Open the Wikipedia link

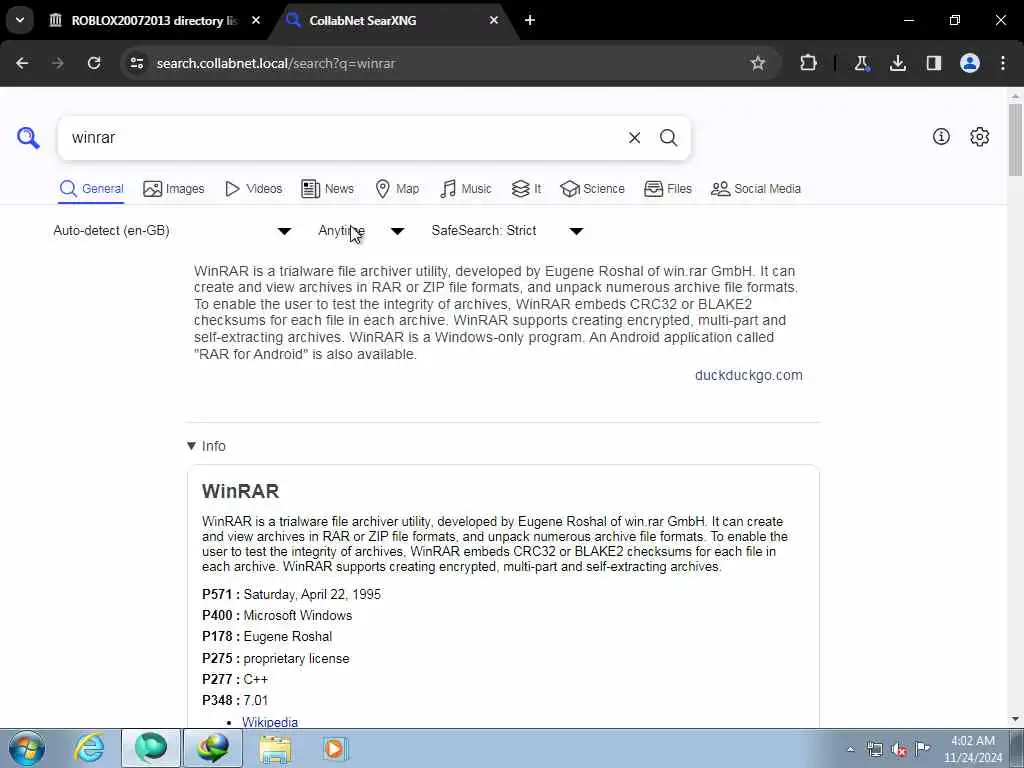point(270,722)
